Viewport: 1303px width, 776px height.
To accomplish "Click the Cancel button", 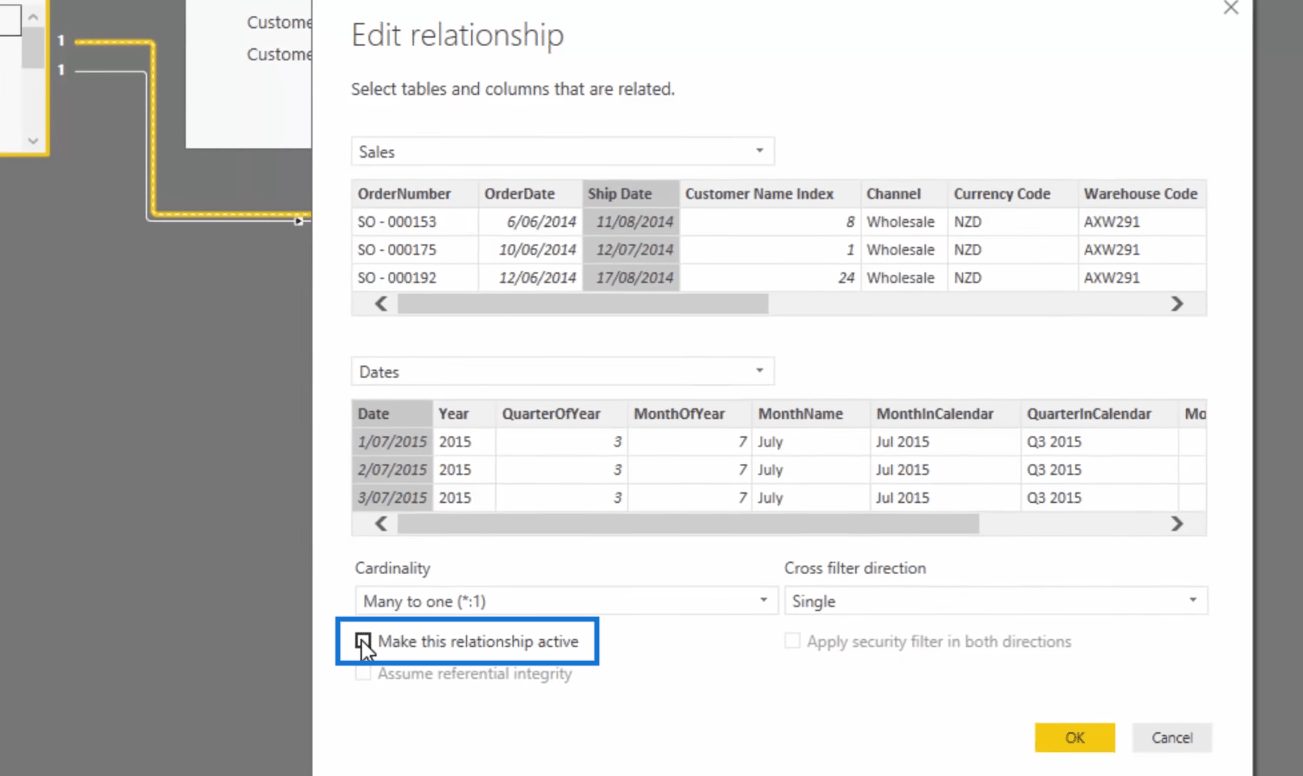I will [x=1172, y=738].
